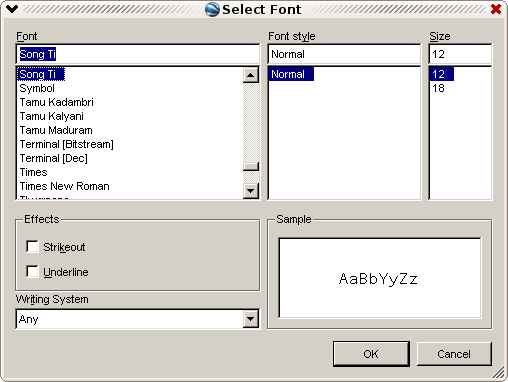The width and height of the screenshot is (508, 382).
Task: Click the font list scrollbar thumb
Action: pyautogui.click(x=251, y=166)
